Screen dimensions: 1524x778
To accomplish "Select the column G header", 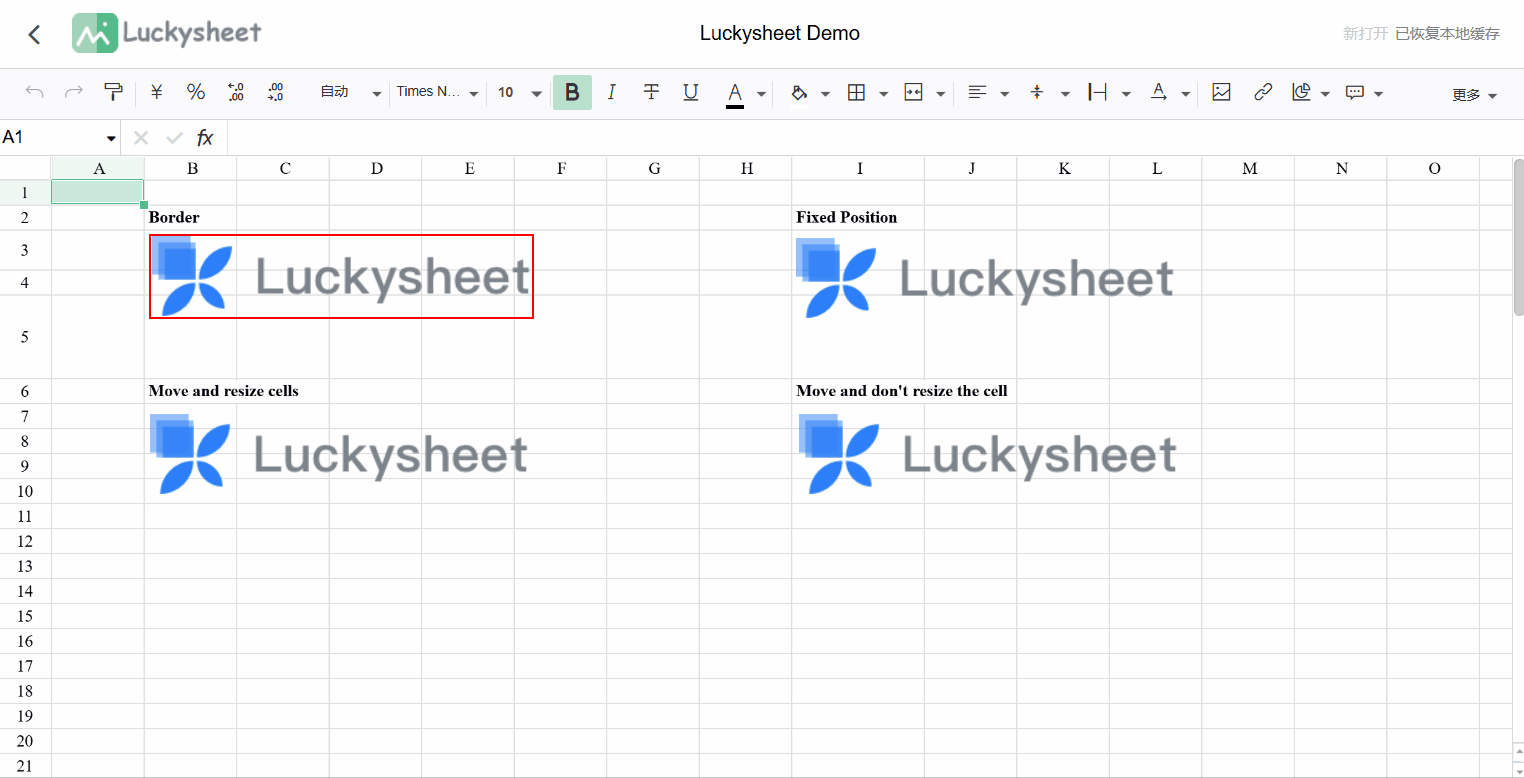I will pos(653,168).
